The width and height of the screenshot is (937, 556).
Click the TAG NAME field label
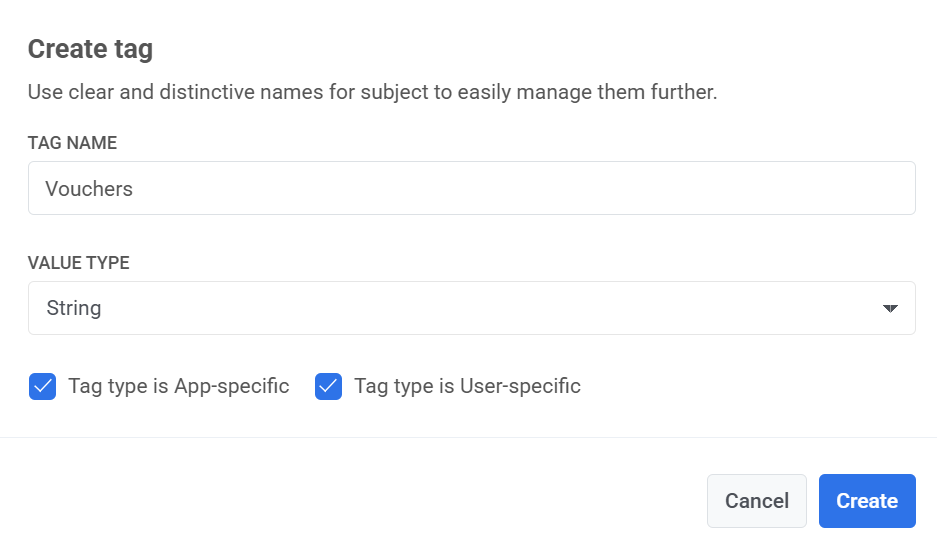(72, 143)
